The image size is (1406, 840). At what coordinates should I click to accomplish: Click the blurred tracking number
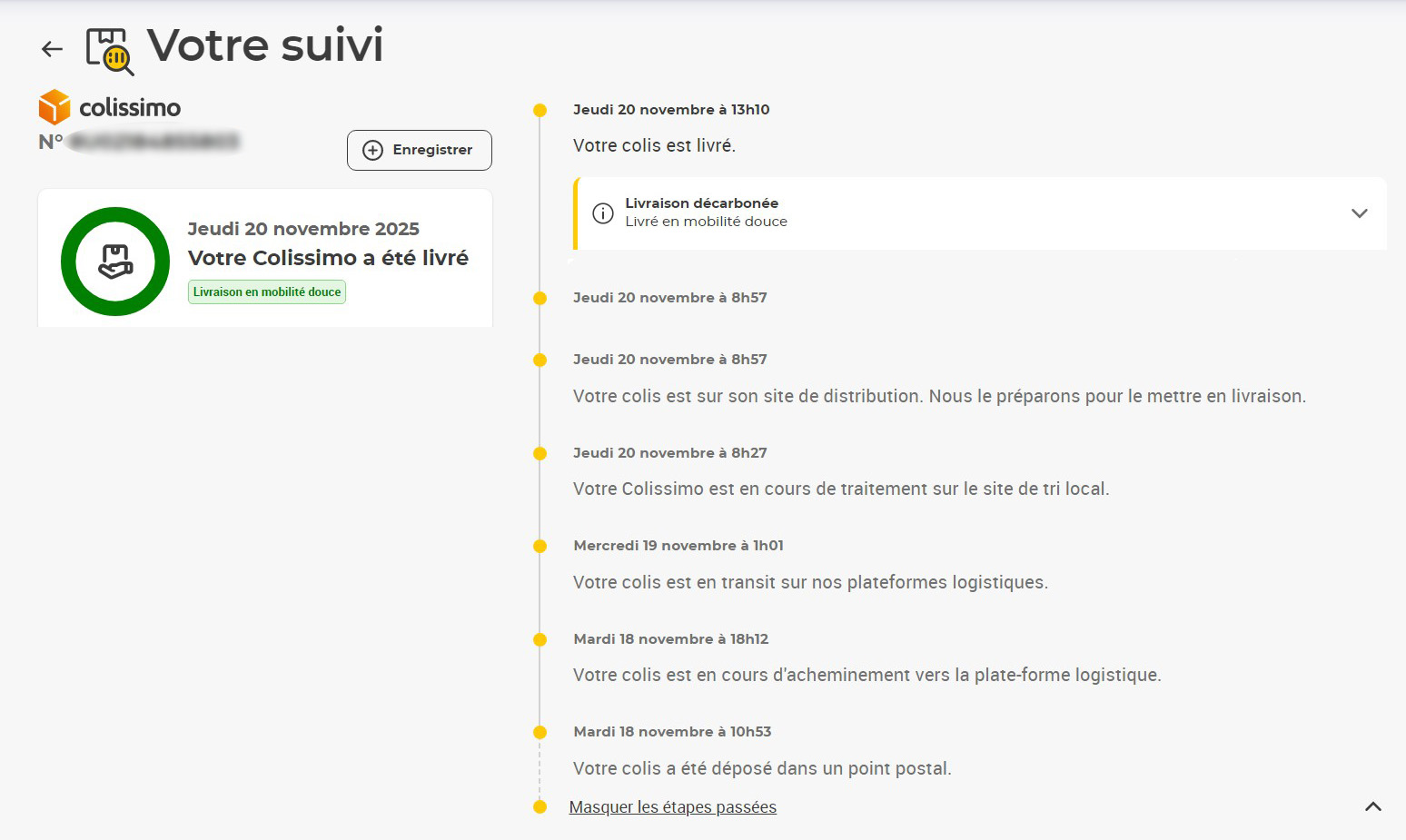coord(154,142)
